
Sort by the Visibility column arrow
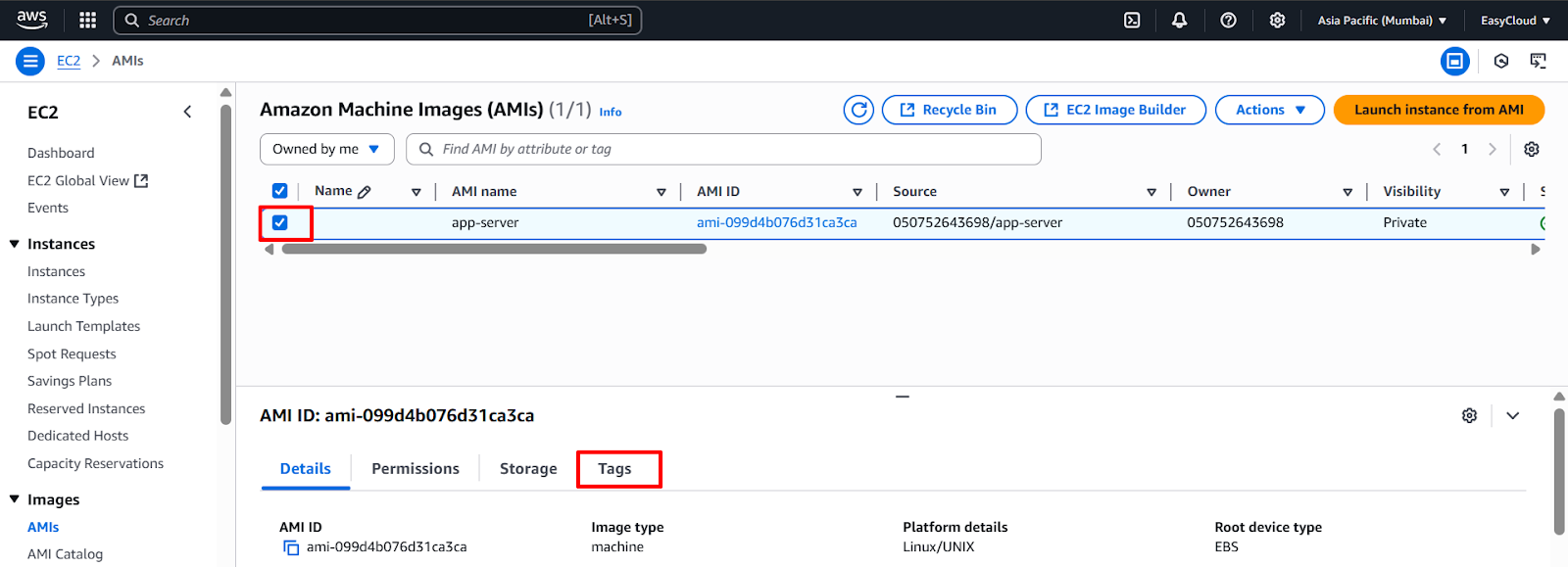[1504, 192]
